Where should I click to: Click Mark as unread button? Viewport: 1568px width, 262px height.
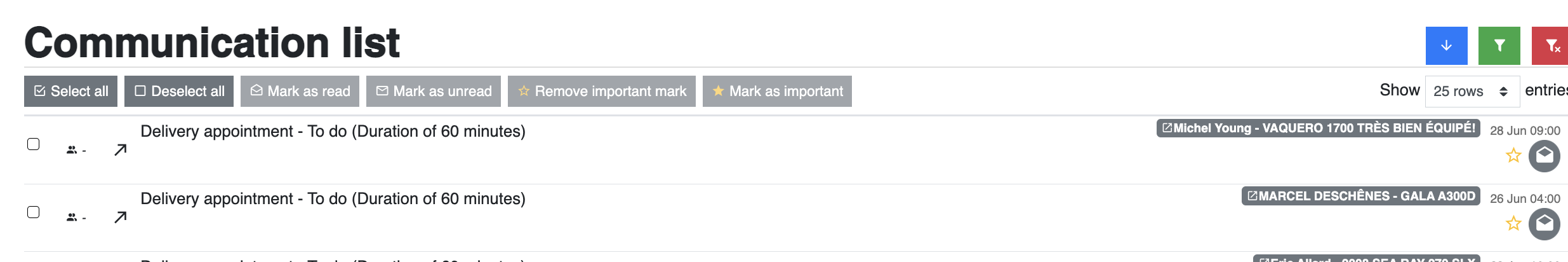pos(434,92)
